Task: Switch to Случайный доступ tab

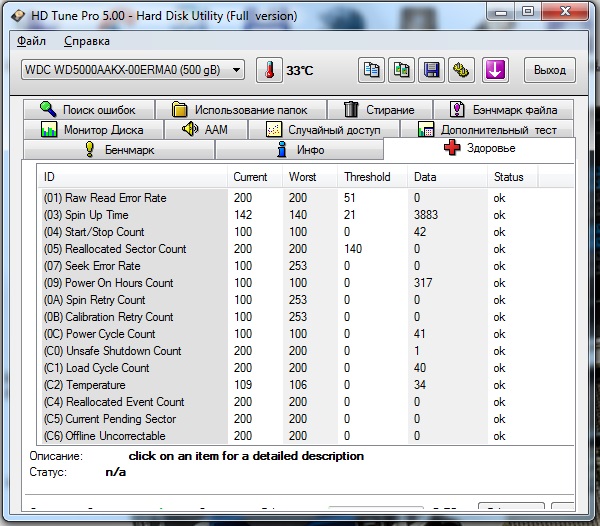Action: pos(323,130)
